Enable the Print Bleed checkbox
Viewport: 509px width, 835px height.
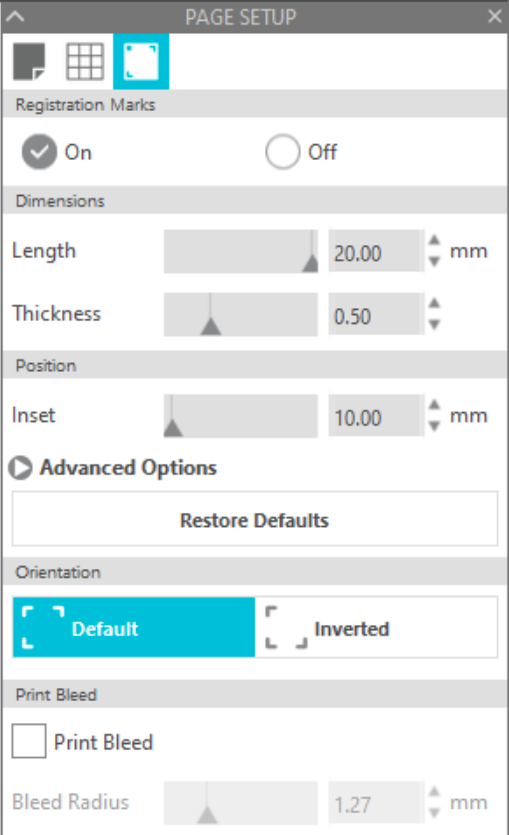(29, 741)
